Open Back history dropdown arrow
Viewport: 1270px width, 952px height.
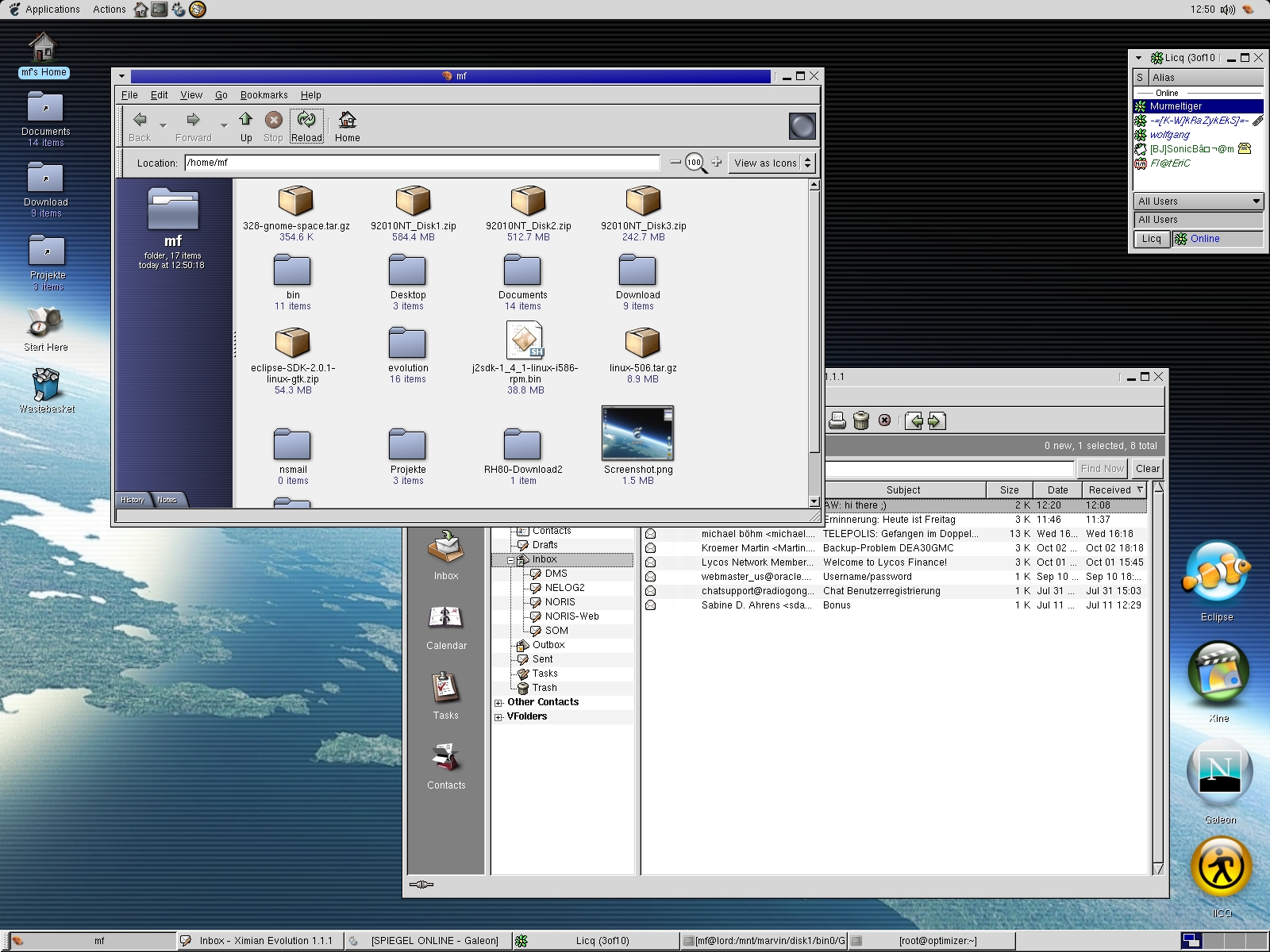click(x=163, y=125)
